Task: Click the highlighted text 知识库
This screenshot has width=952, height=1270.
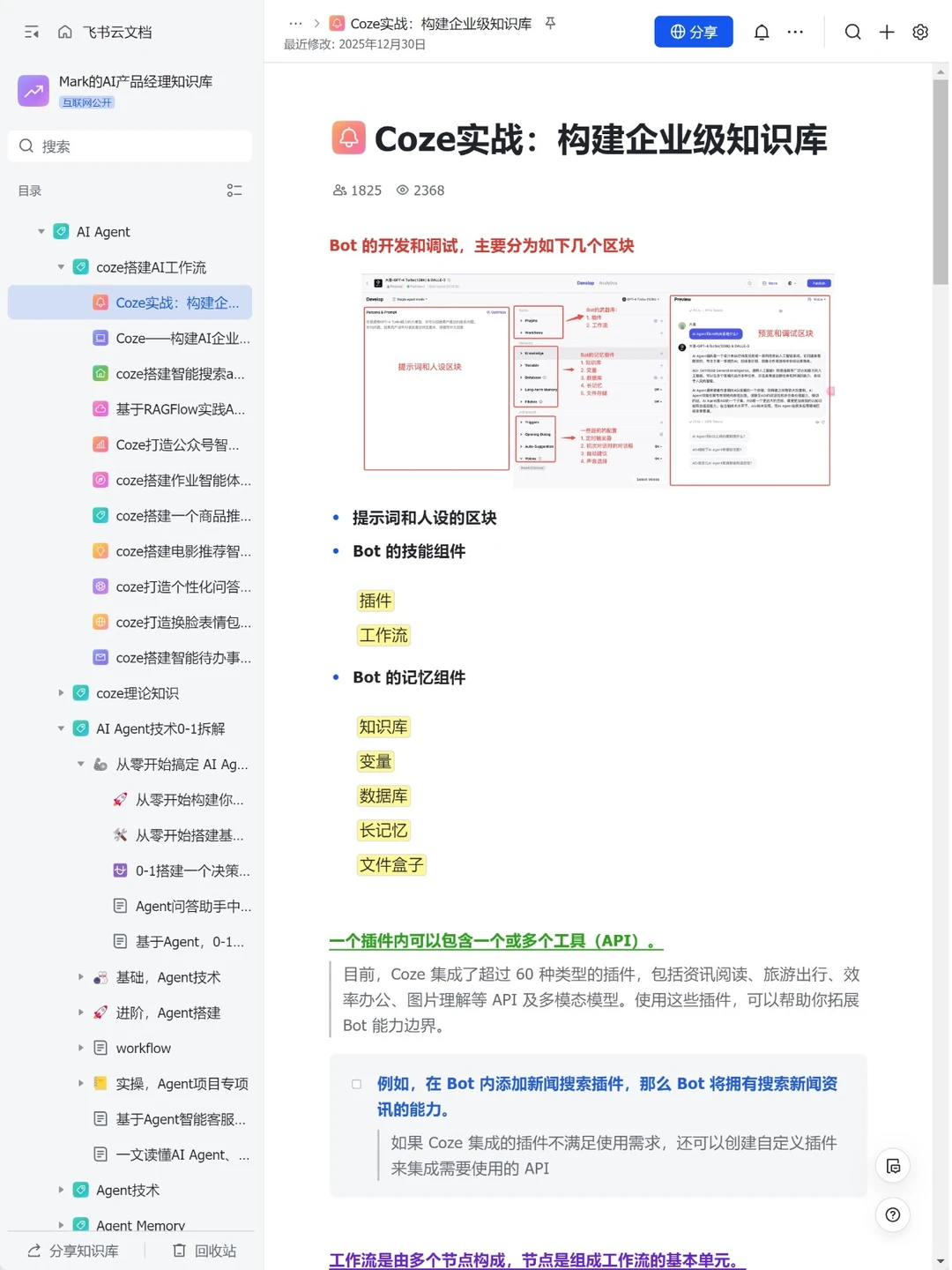Action: tap(383, 727)
